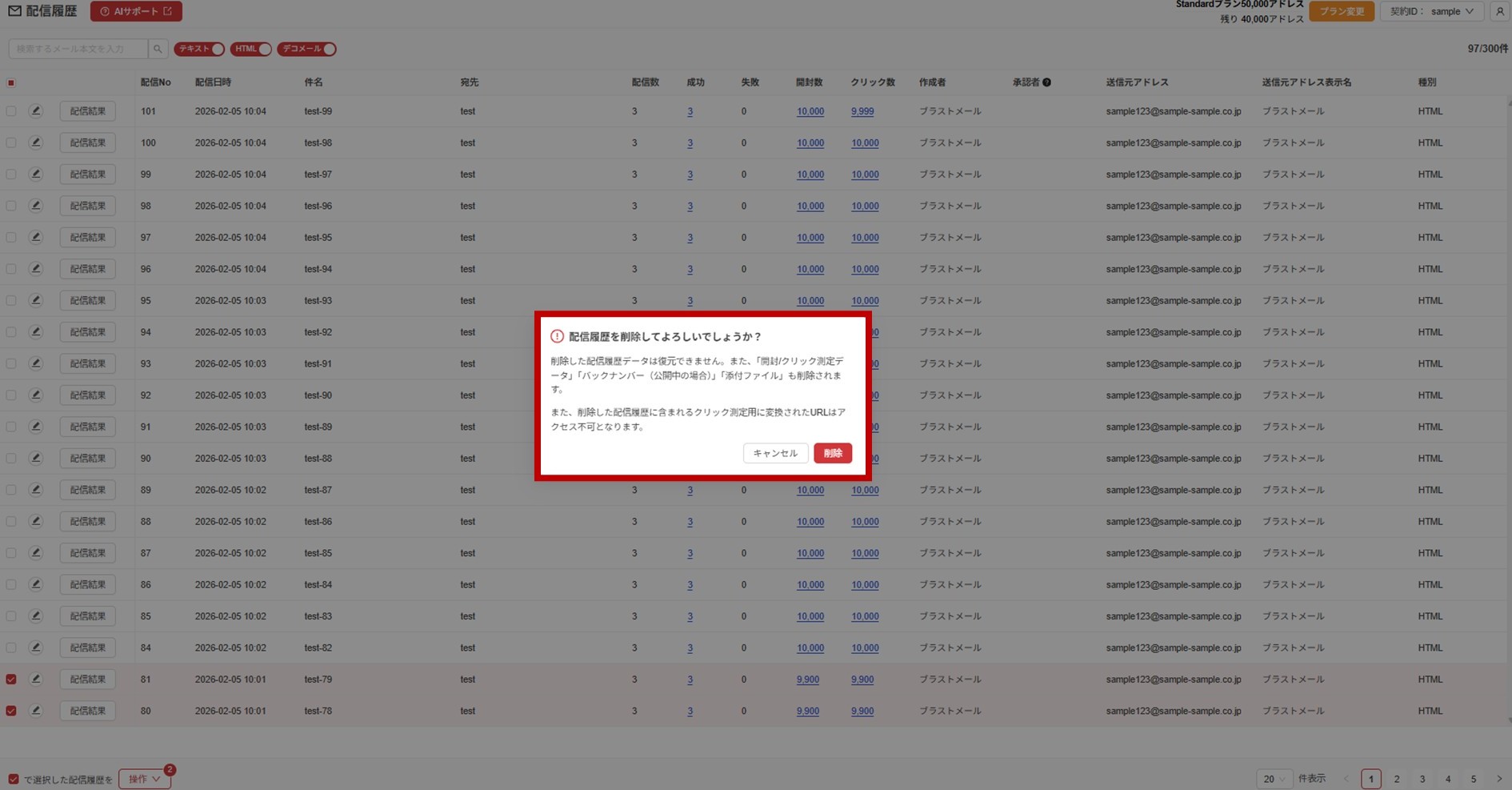Viewport: 1512px width, 790px height.
Task: Click the next page arrow in pagination
Action: click(1498, 779)
